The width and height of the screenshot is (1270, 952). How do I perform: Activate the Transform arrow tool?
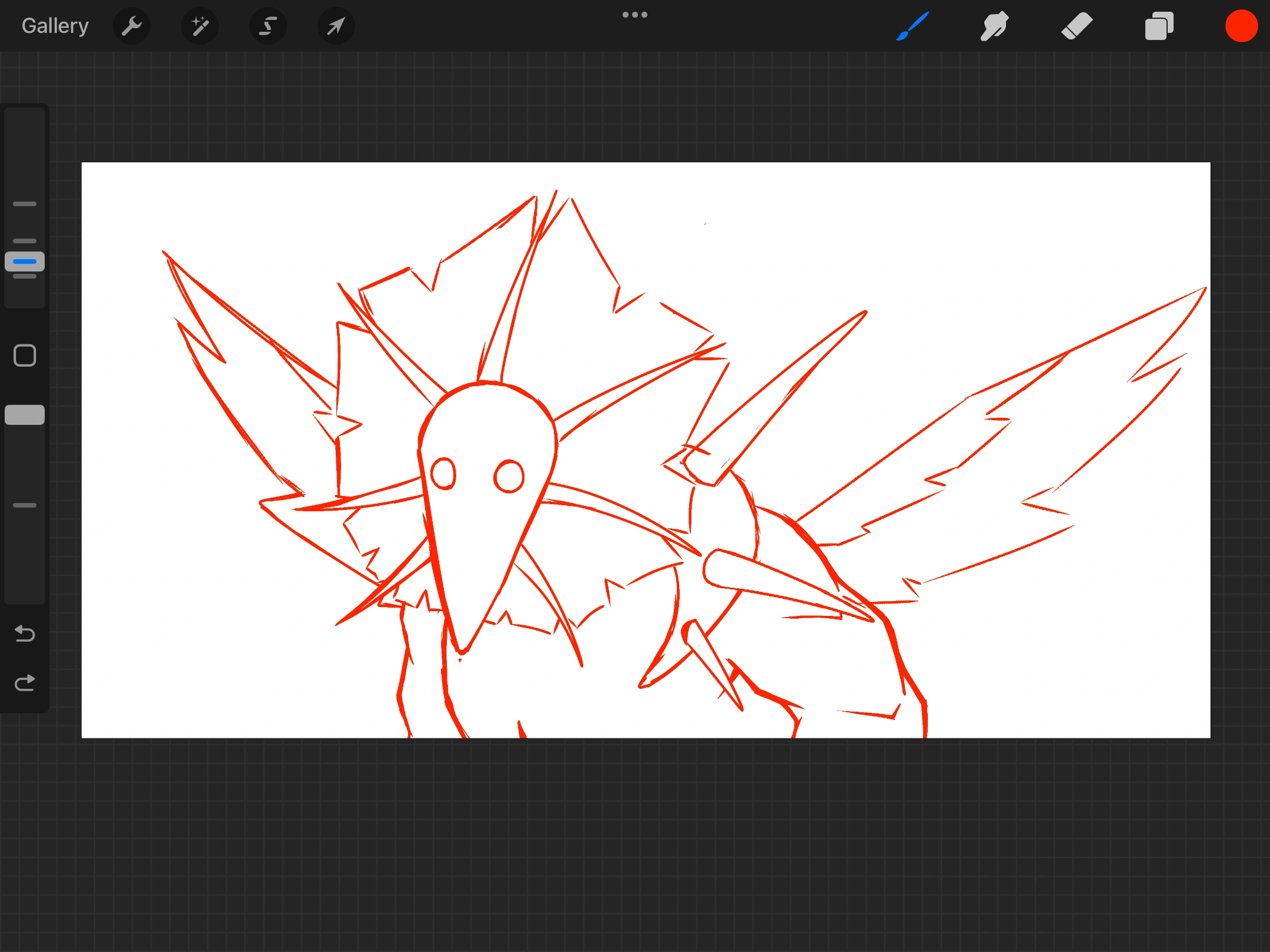pyautogui.click(x=335, y=25)
